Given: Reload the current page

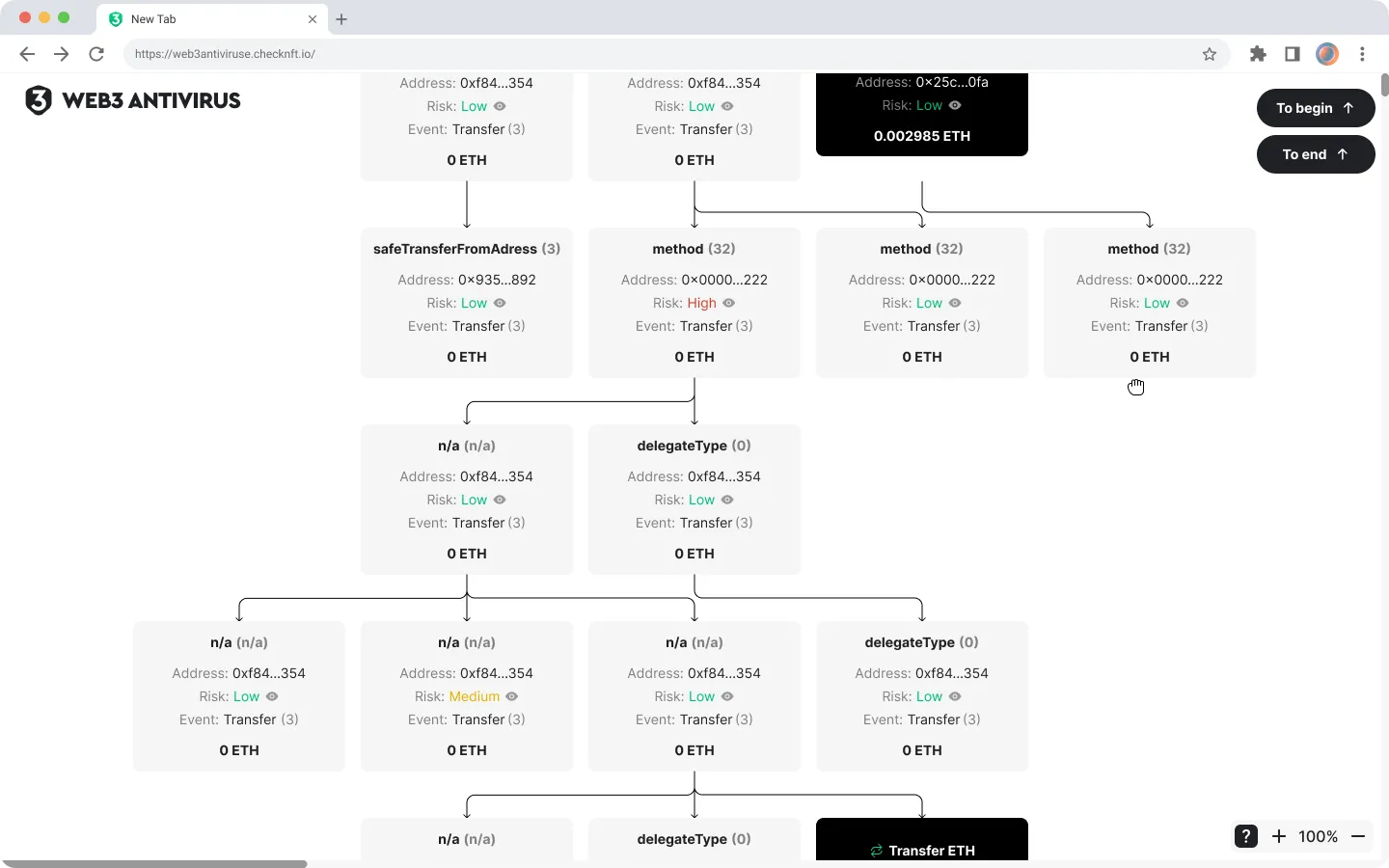Looking at the screenshot, I should [x=96, y=54].
